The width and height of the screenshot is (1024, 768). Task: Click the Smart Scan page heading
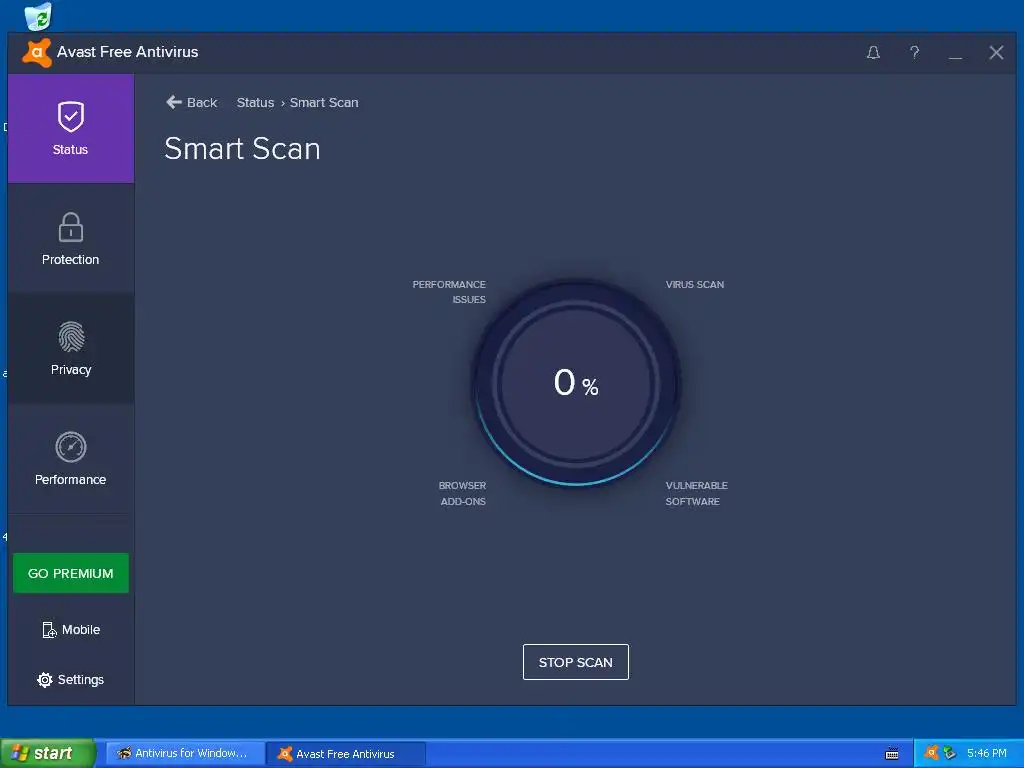[x=242, y=148]
